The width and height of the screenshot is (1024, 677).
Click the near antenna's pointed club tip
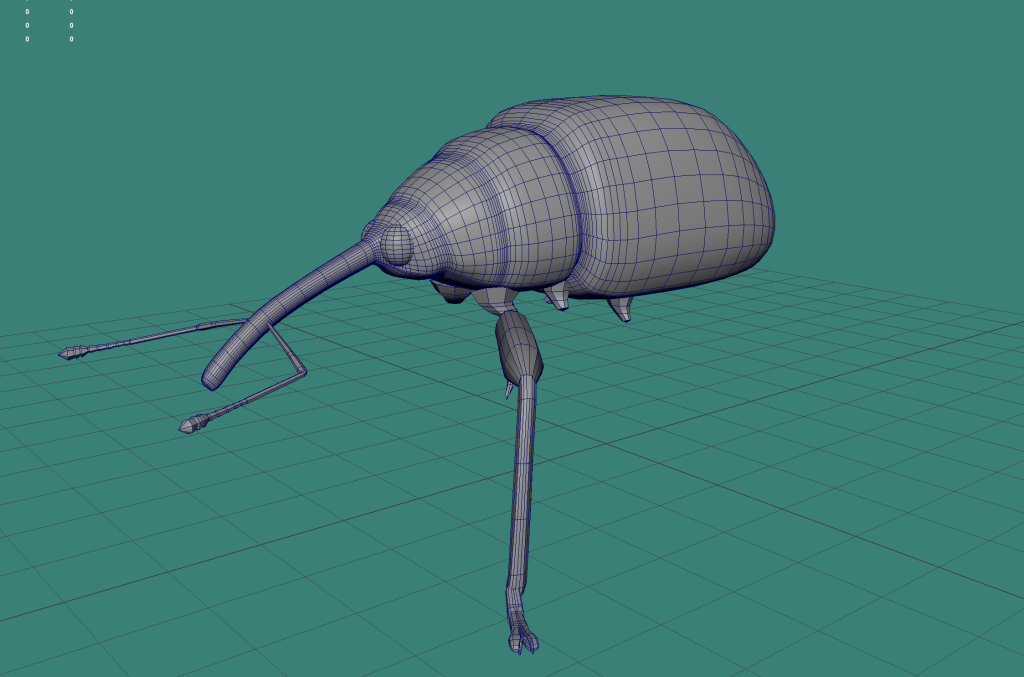coord(189,426)
